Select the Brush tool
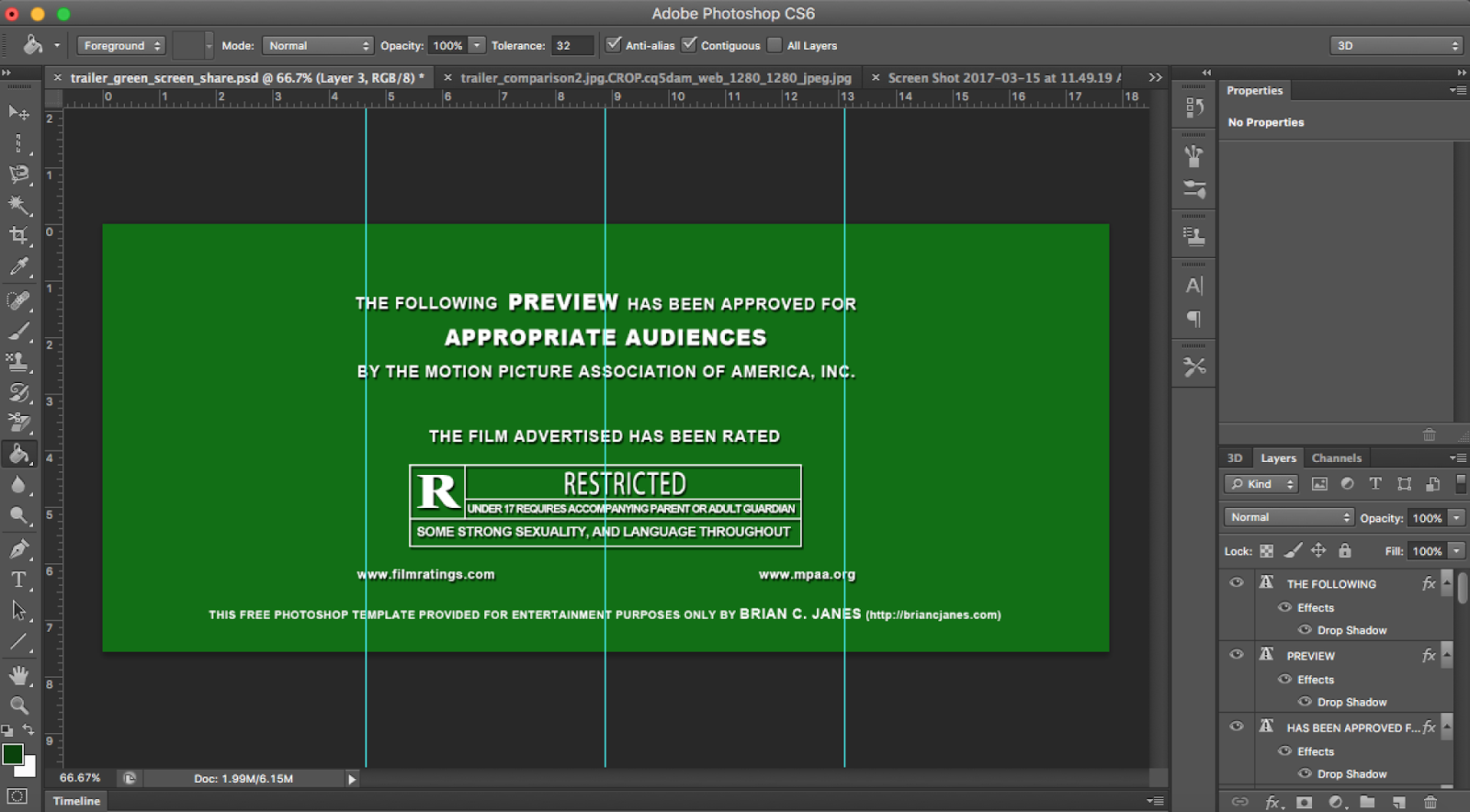This screenshot has height=812, width=1470. tap(18, 332)
